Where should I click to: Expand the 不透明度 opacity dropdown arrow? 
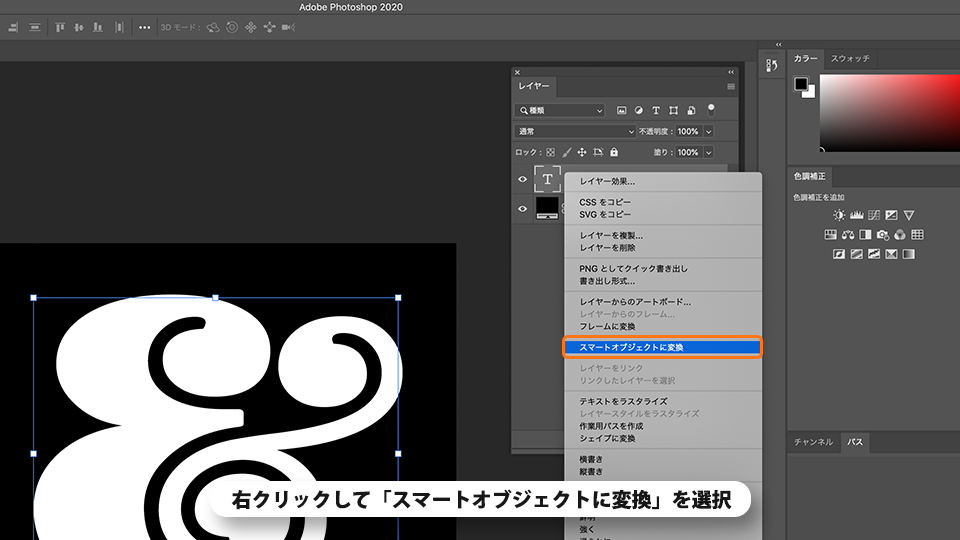709,131
